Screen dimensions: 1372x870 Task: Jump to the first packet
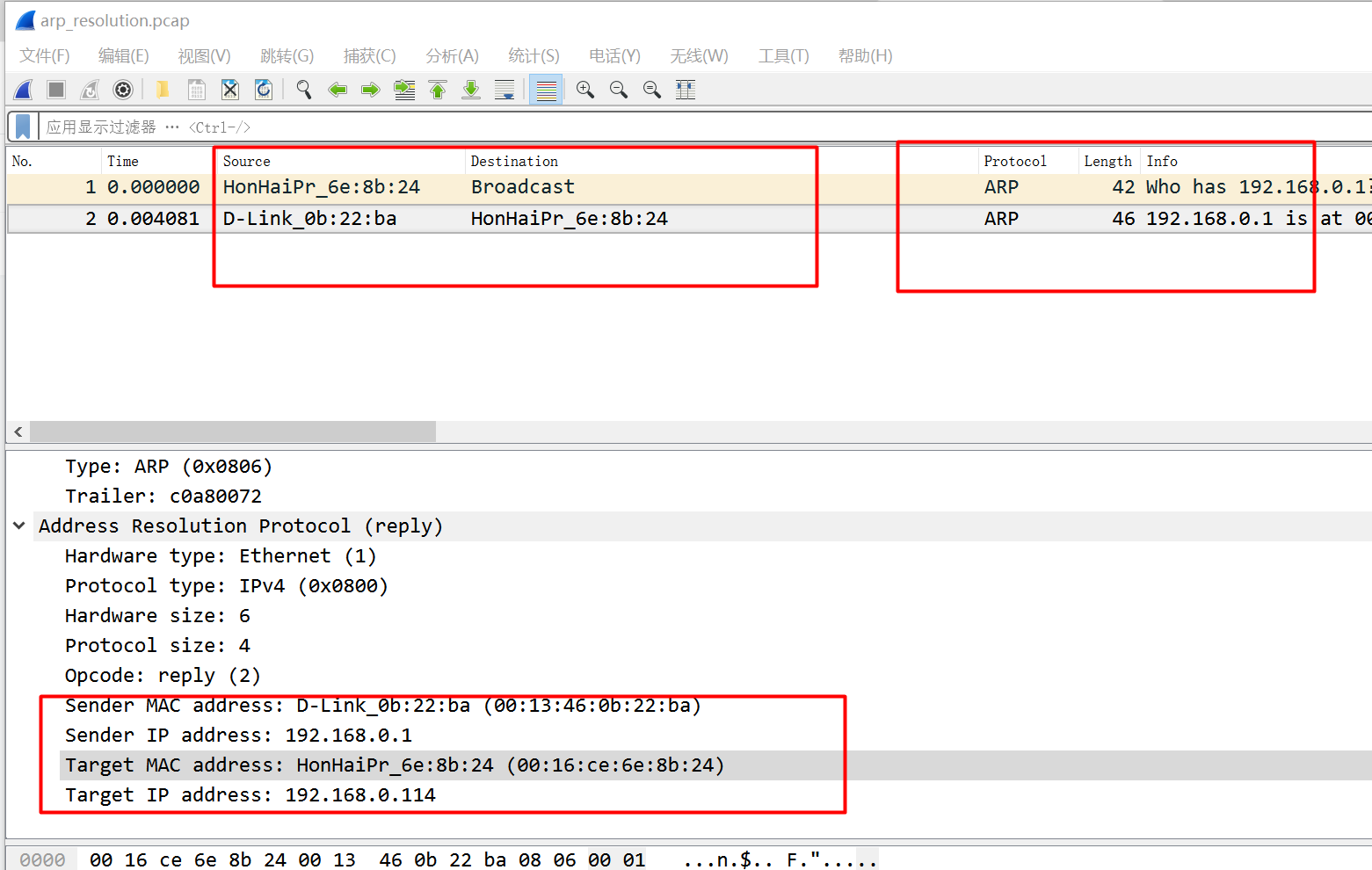pyautogui.click(x=438, y=90)
